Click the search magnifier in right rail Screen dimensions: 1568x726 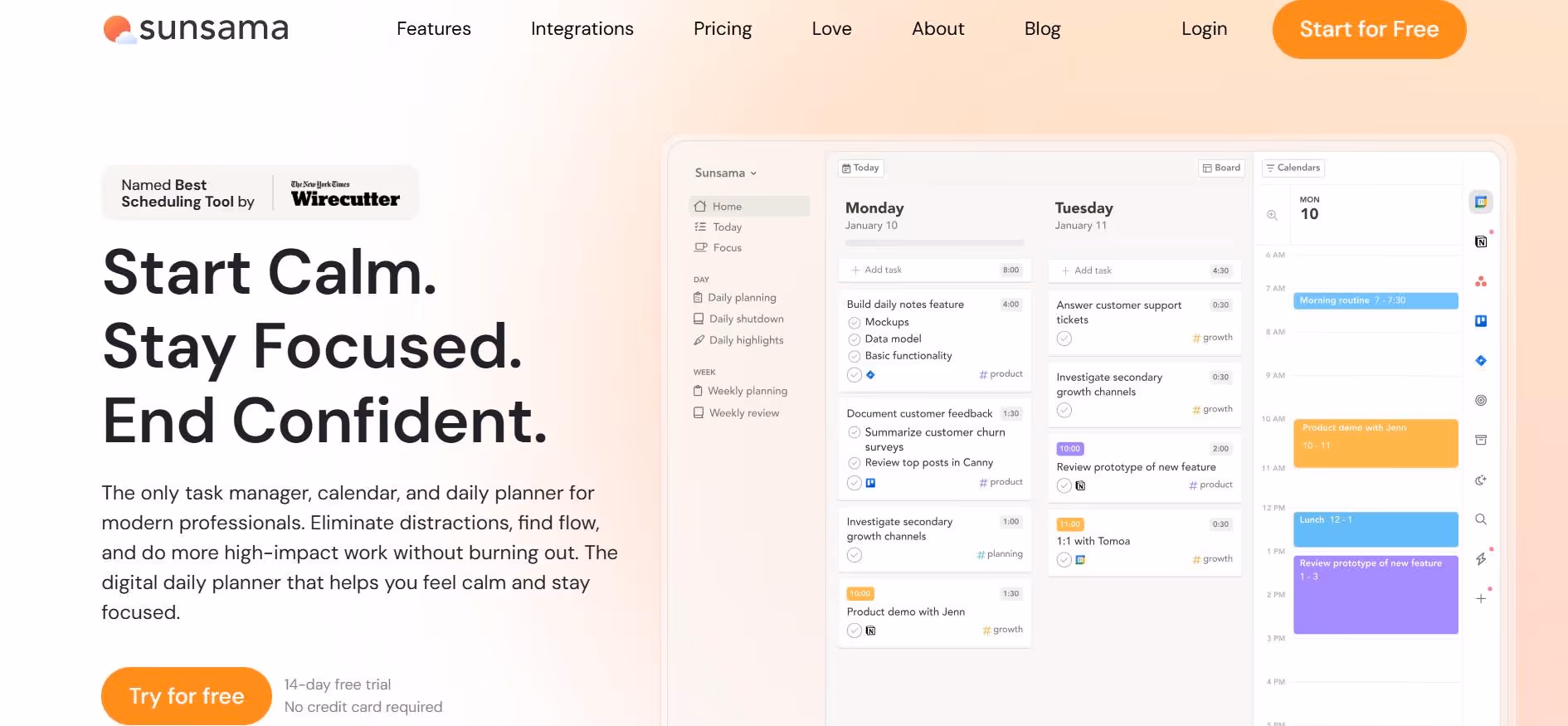(x=1481, y=519)
